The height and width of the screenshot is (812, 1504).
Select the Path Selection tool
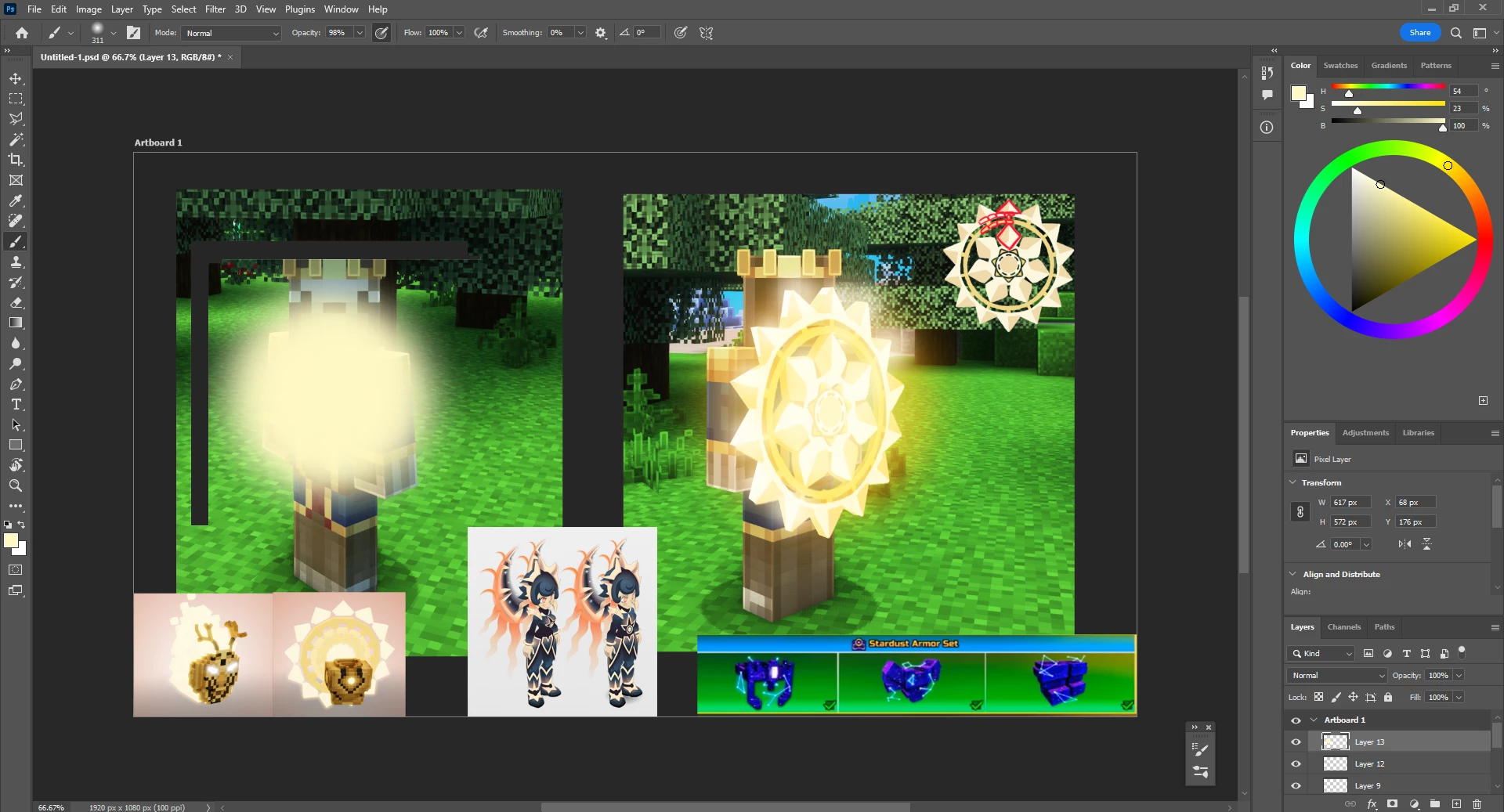tap(16, 424)
